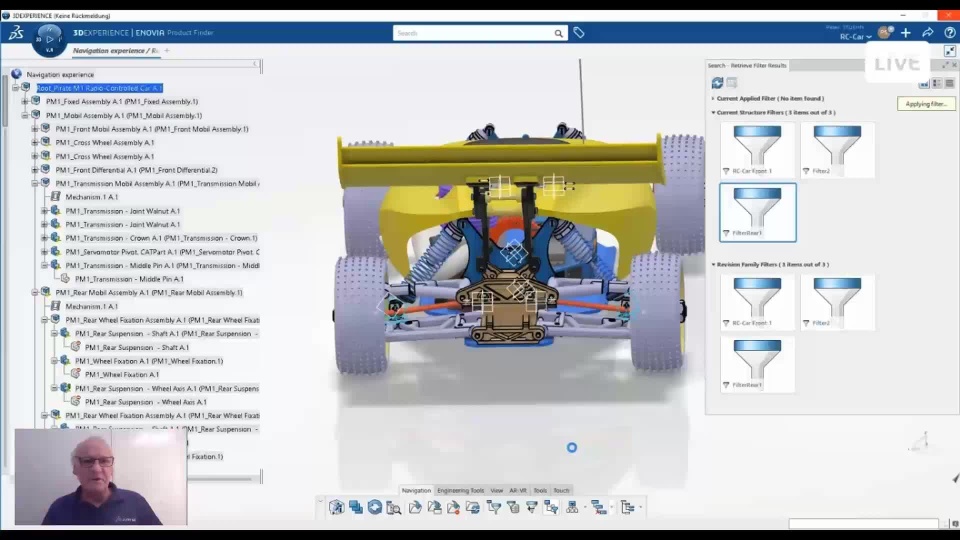Select the Navigation toolbar tab

coord(416,490)
